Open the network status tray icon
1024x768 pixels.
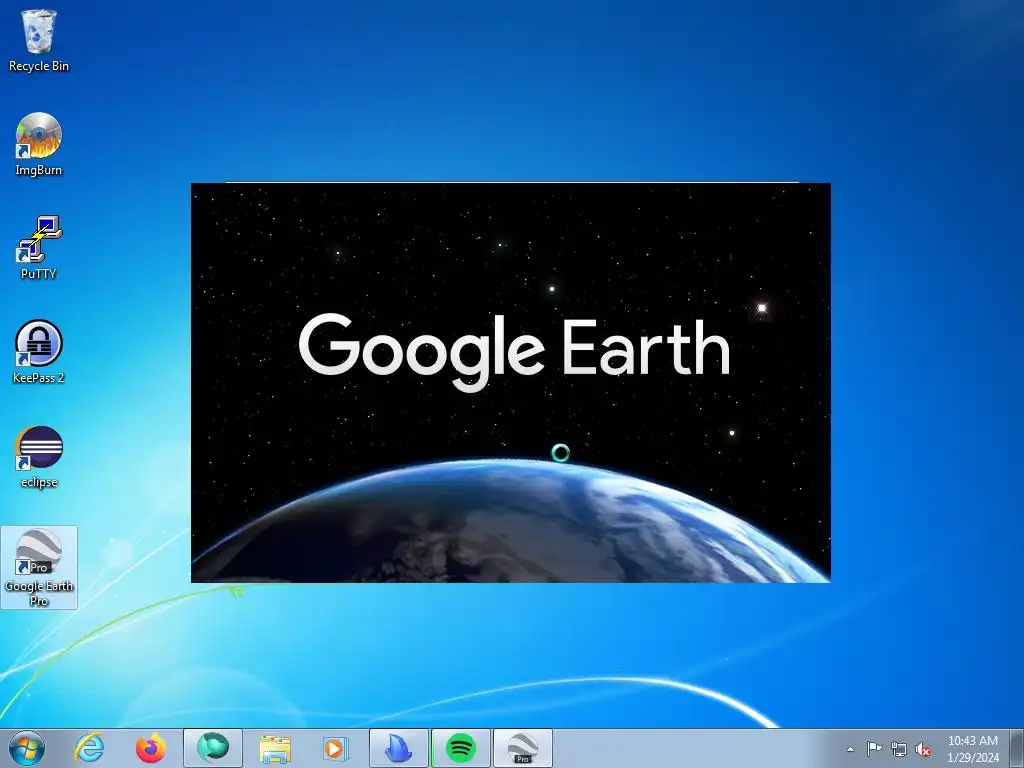899,749
